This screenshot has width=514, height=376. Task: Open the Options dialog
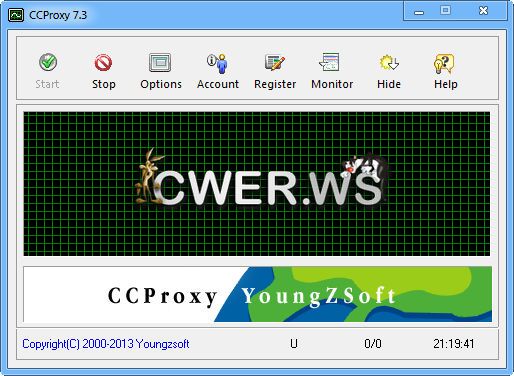[x=161, y=71]
